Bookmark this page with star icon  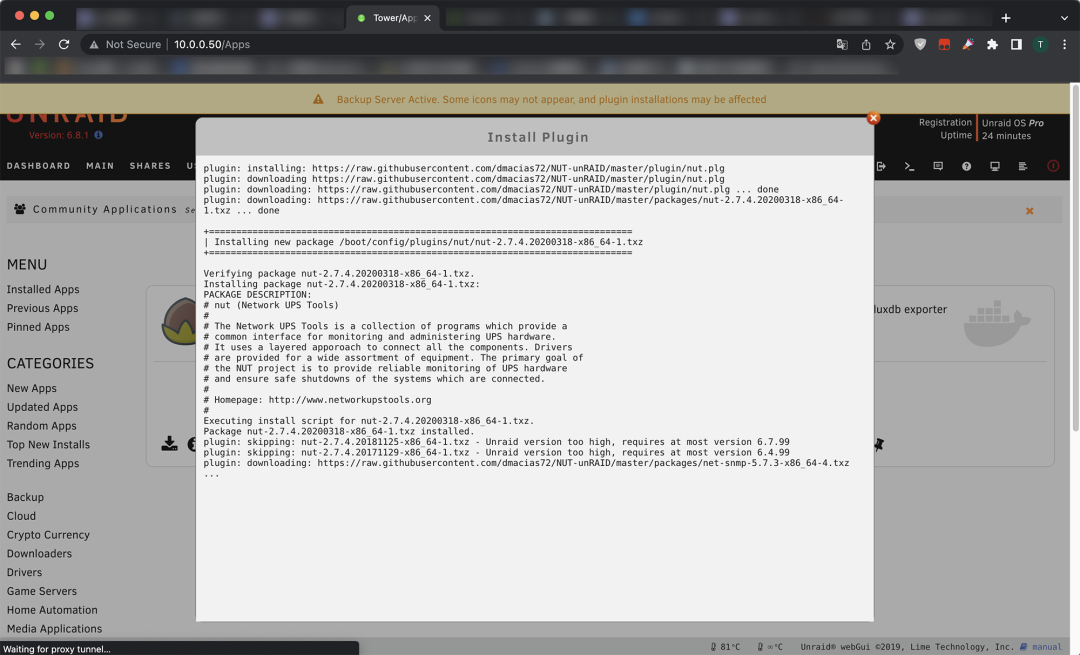pyautogui.click(x=890, y=45)
